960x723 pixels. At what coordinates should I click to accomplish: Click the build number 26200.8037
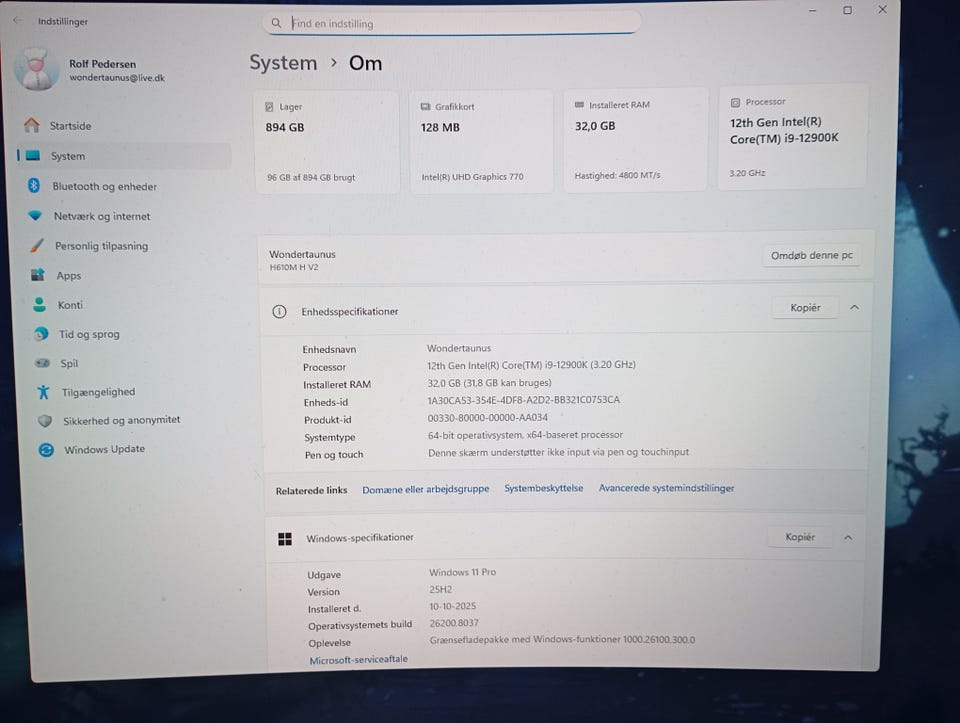454,623
